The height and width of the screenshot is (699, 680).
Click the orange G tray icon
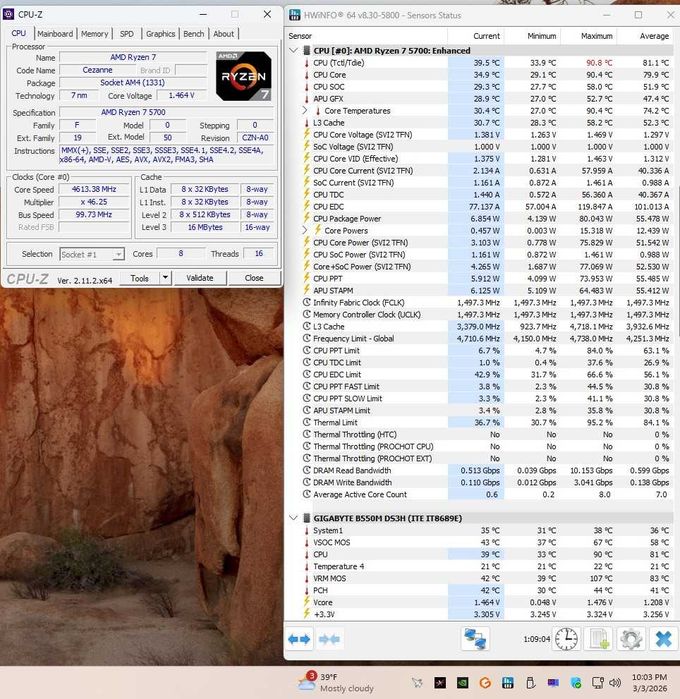[485, 683]
